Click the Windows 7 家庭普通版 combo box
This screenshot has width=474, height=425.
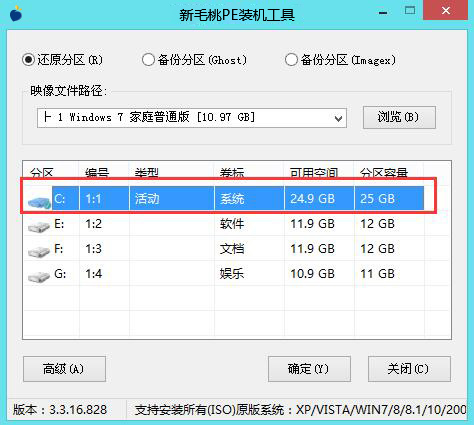[192, 118]
